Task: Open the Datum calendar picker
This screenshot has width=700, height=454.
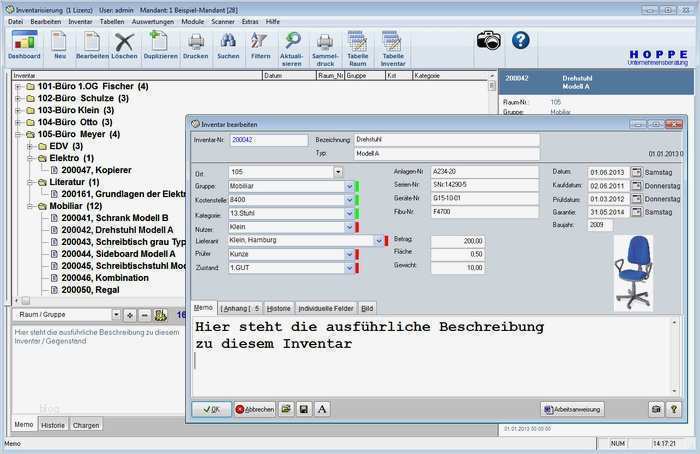Action: pyautogui.click(x=636, y=172)
